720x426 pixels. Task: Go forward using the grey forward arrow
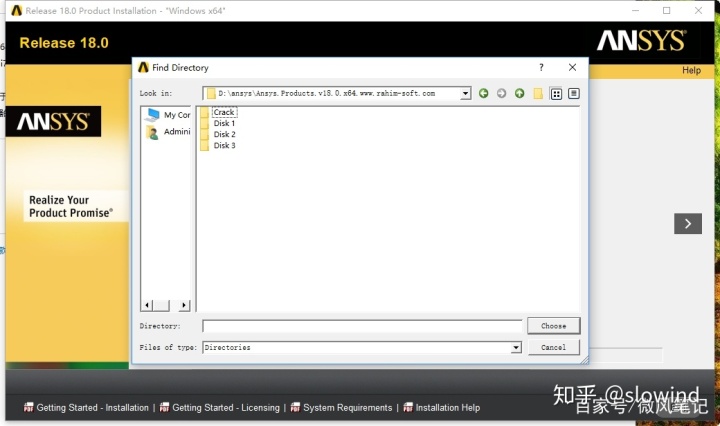click(501, 93)
